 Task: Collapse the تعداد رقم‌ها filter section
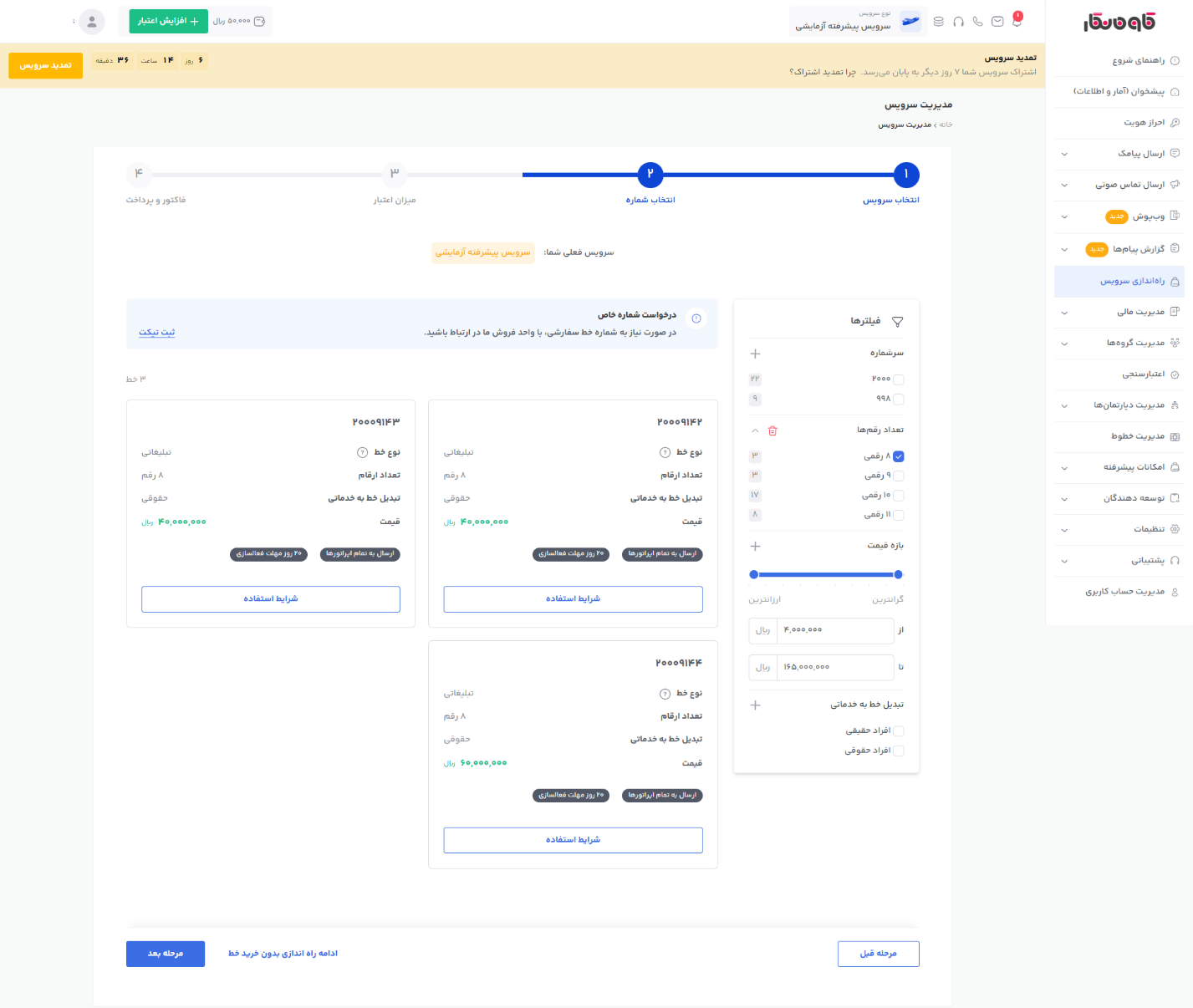[755, 431]
